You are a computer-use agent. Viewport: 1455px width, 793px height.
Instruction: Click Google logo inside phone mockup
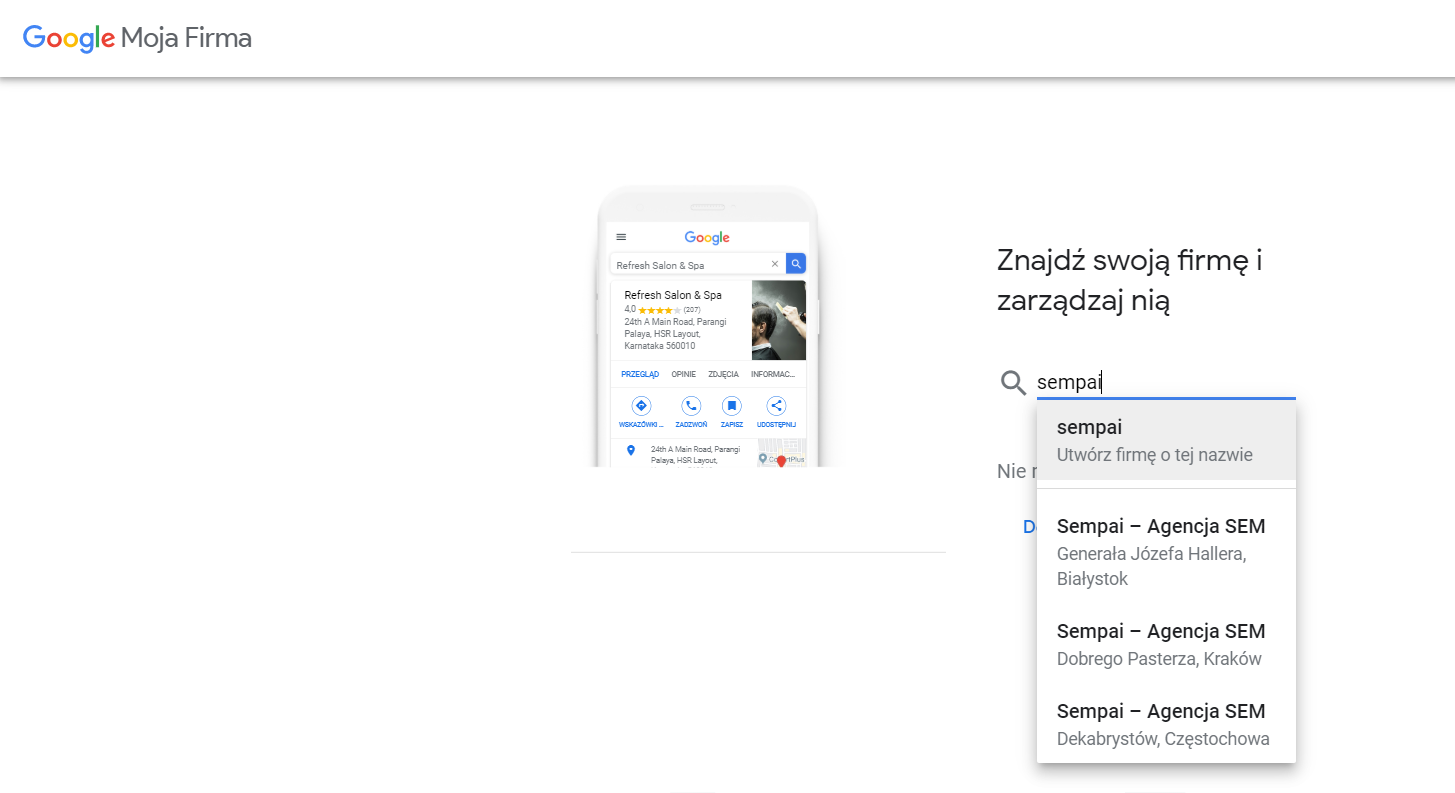[x=707, y=237]
